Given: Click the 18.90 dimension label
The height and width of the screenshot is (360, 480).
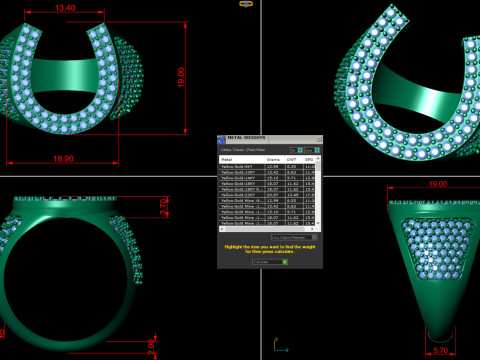Looking at the screenshot, I should (x=63, y=159).
